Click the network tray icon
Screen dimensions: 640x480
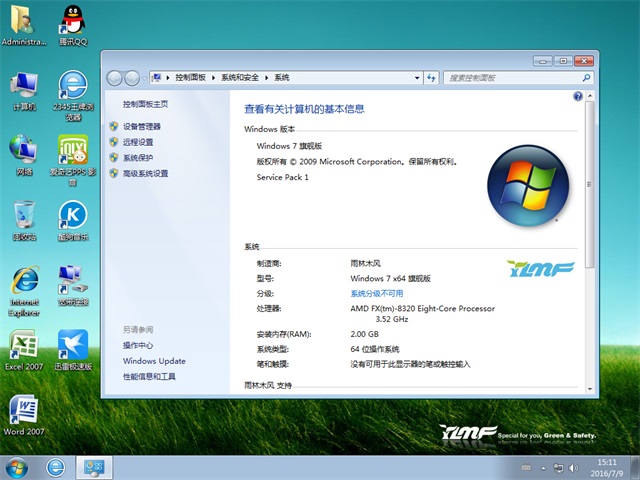point(558,468)
